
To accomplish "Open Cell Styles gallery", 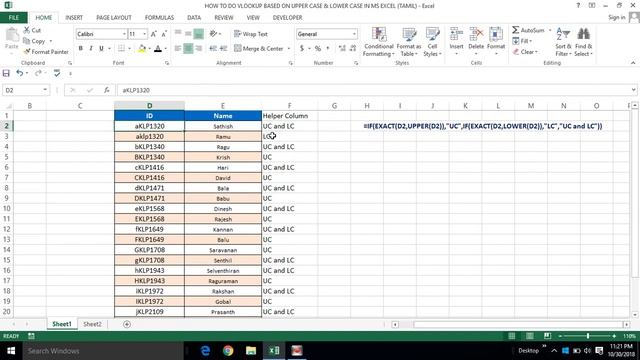I will 432,42.
